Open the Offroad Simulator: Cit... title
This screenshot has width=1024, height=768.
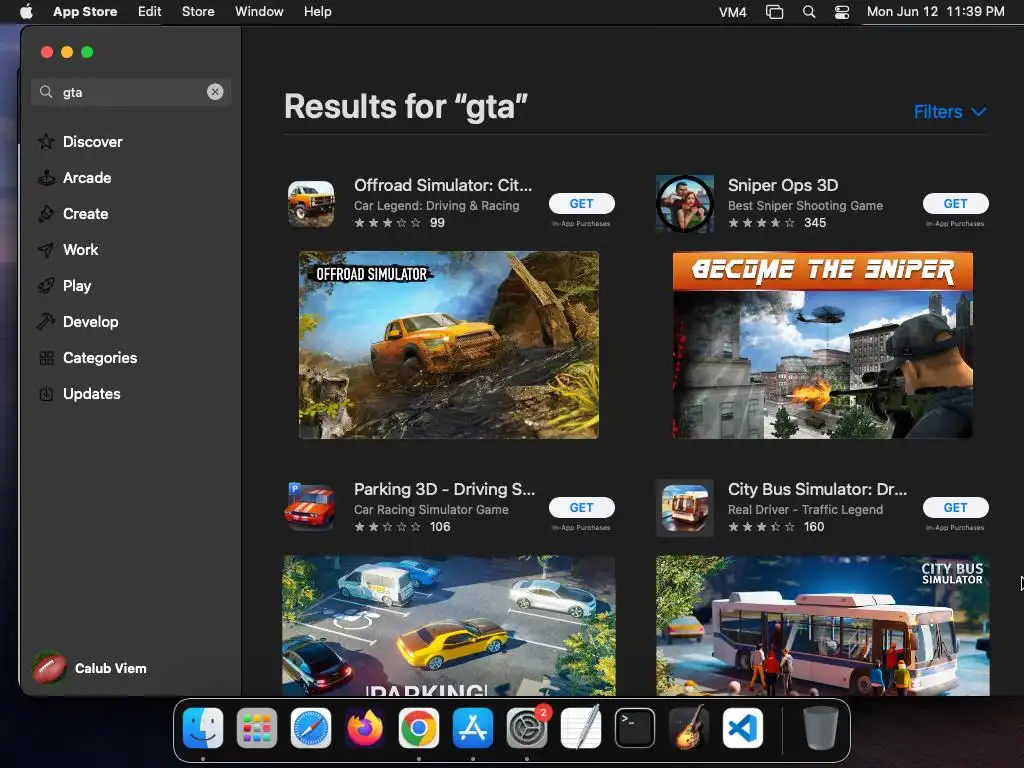click(443, 185)
